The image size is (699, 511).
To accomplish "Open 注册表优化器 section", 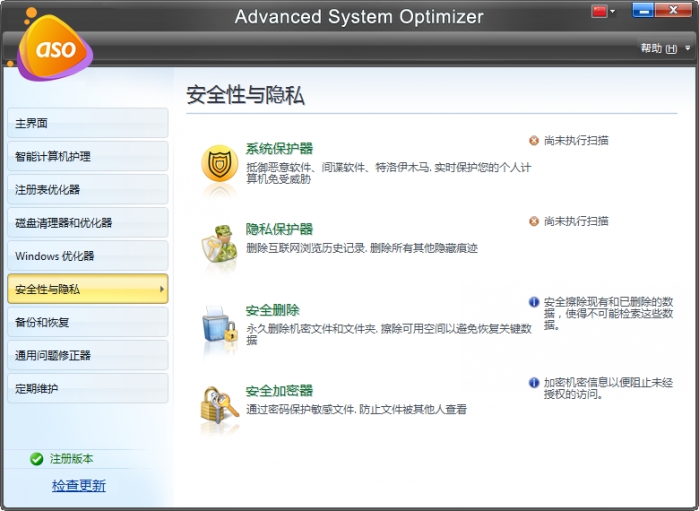I will [88, 190].
